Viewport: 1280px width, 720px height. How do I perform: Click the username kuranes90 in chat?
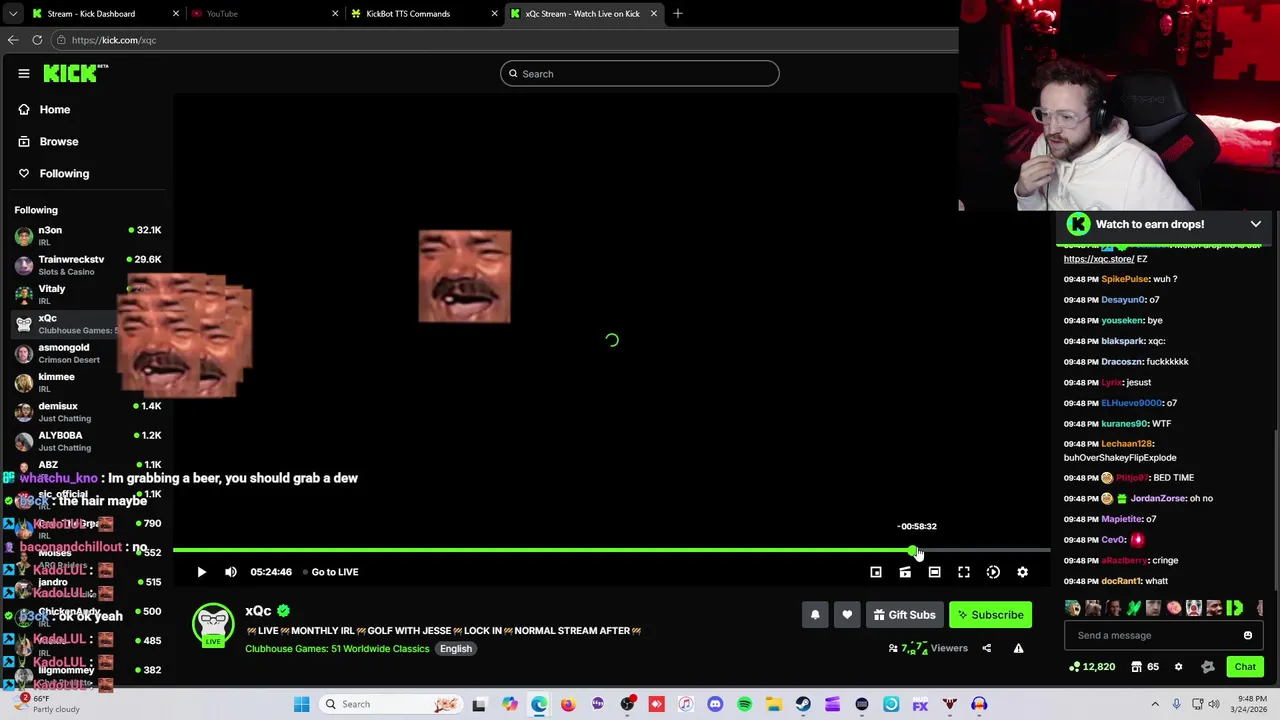click(x=1124, y=424)
